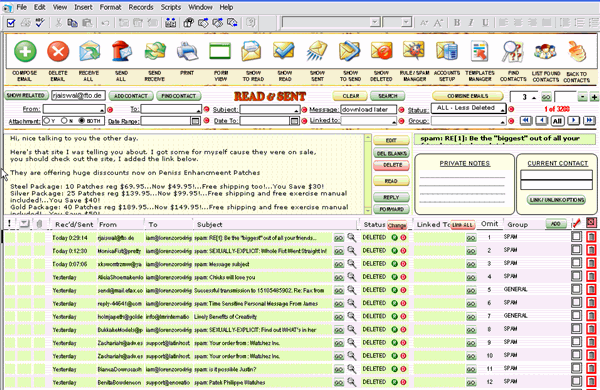The width and height of the screenshot is (600, 390).
Task: Open the From filter dropdown
Action: click(102, 111)
